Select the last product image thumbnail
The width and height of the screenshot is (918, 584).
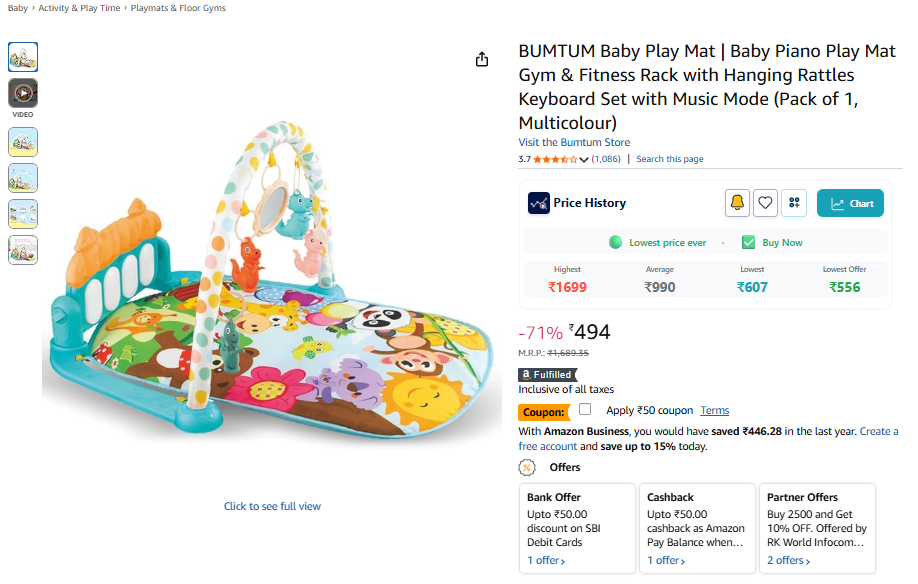click(23, 249)
